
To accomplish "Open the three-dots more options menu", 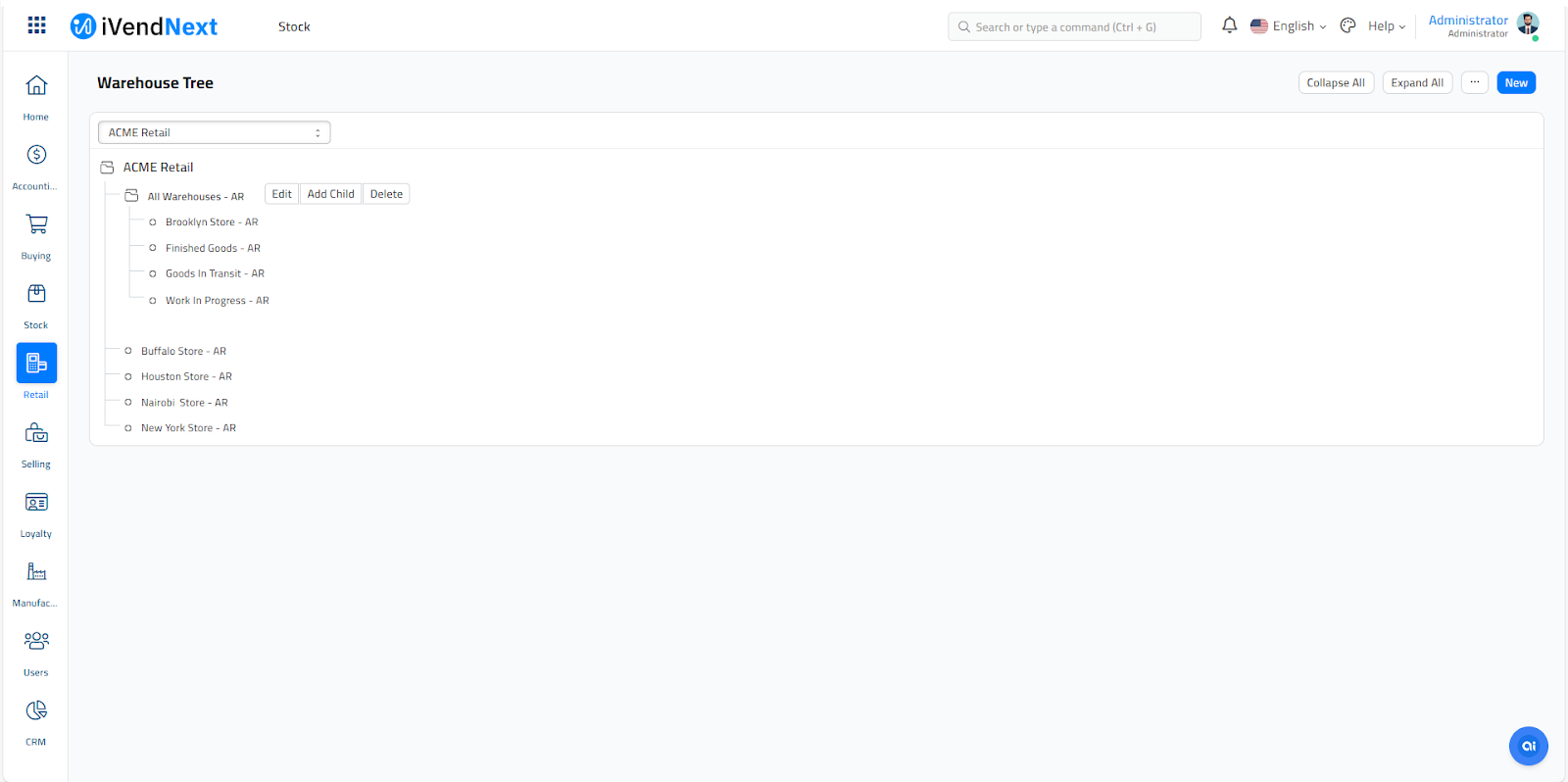I will [x=1474, y=83].
